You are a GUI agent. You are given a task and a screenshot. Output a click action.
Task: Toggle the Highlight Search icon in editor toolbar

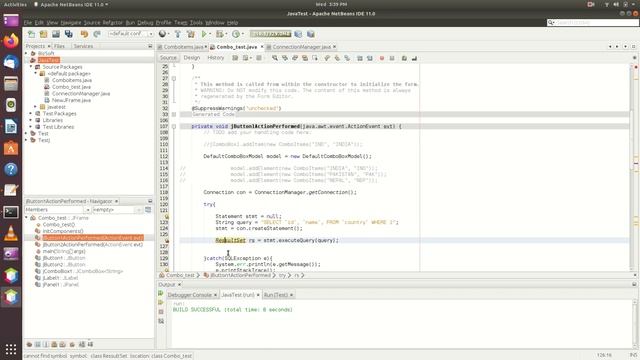tap(304, 58)
